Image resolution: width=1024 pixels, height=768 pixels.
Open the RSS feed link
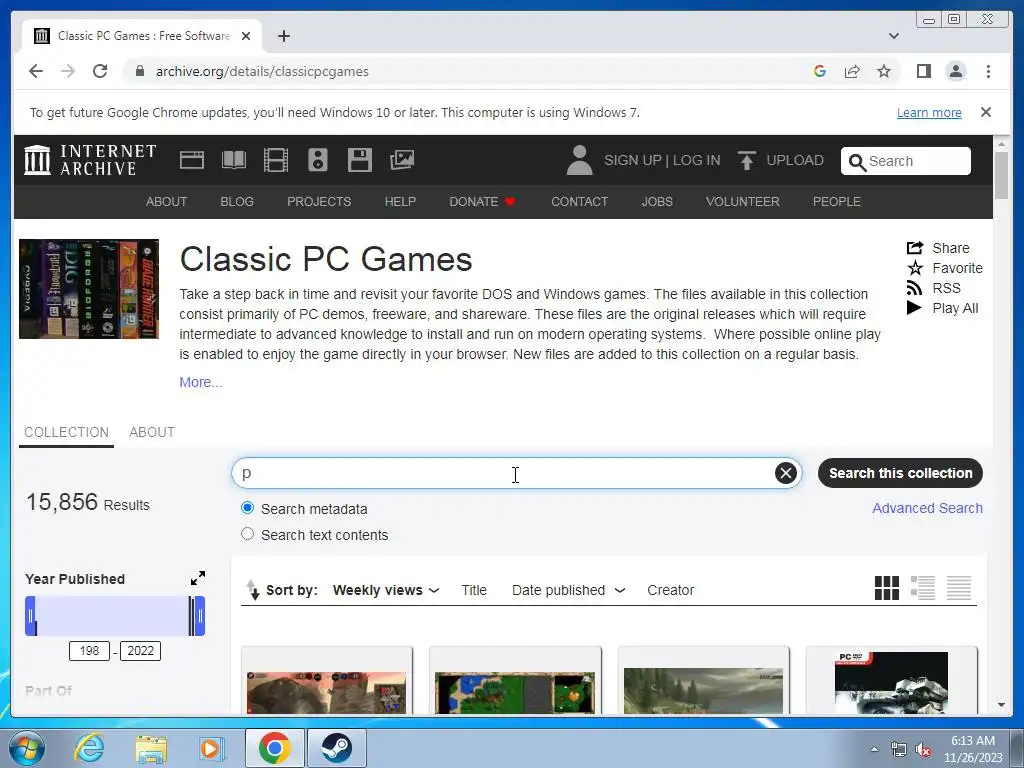[934, 288]
